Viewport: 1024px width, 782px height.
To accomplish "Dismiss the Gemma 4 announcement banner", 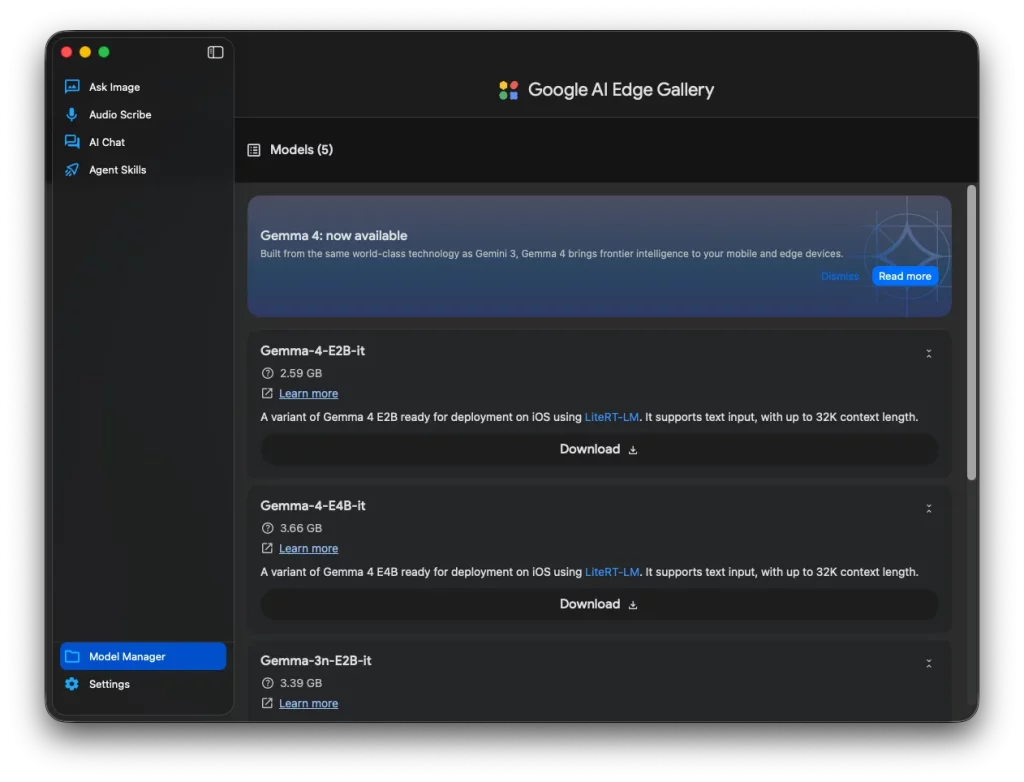I will (x=839, y=276).
